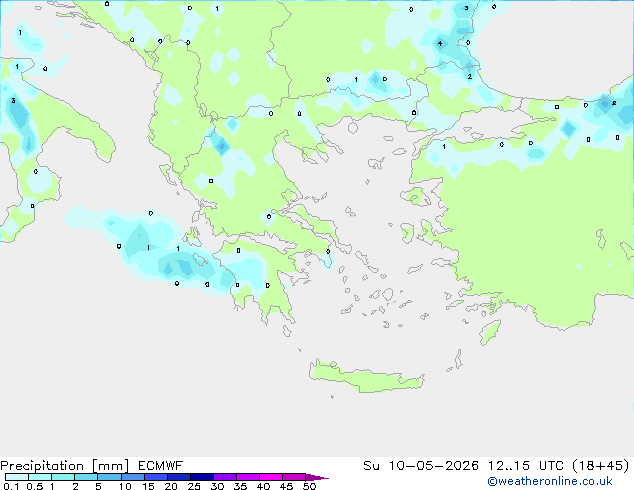Click the above-50 arrow tip of legend
This screenshot has height=490, width=634.
point(317,477)
